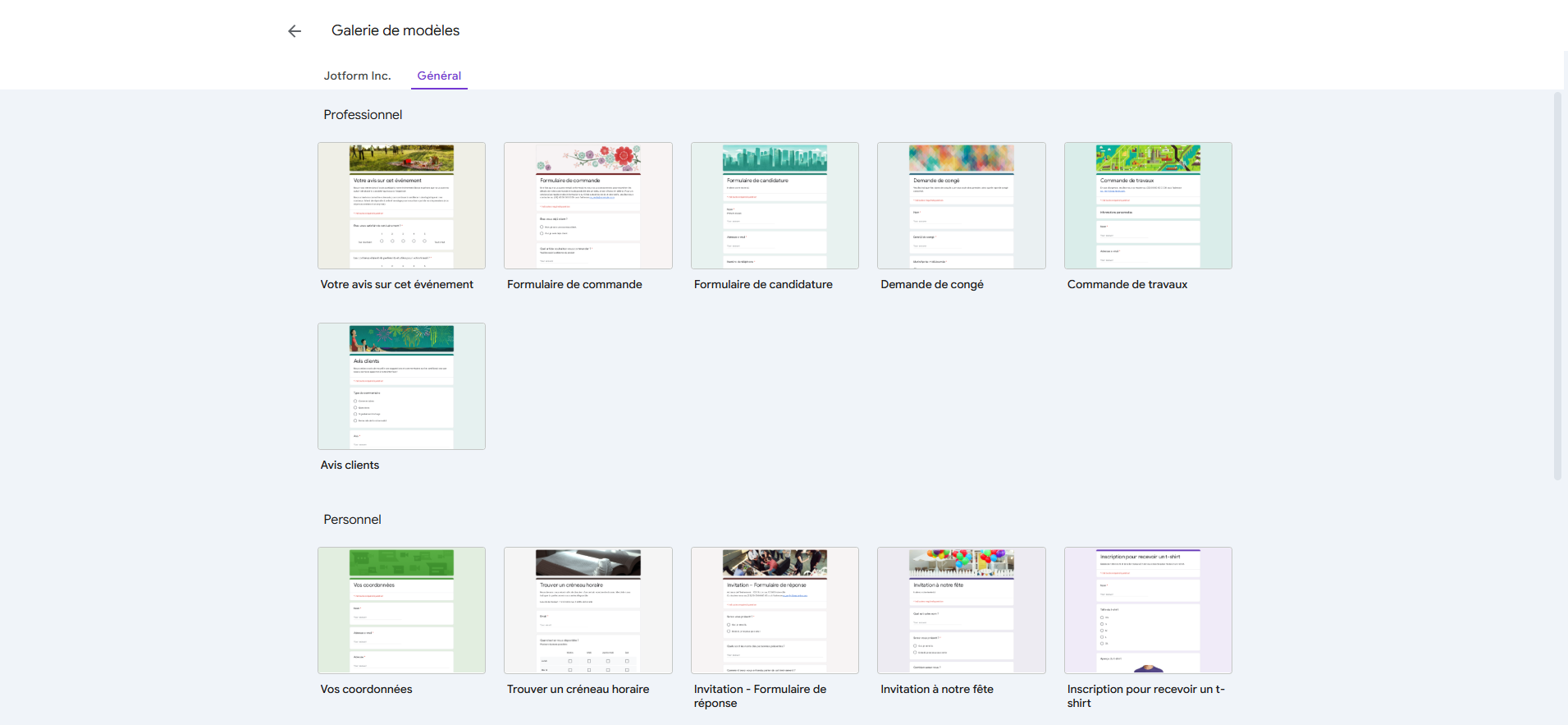Viewport: 1568px width, 725px height.
Task: Open the Demande de congé template thumbnail
Action: (x=962, y=205)
